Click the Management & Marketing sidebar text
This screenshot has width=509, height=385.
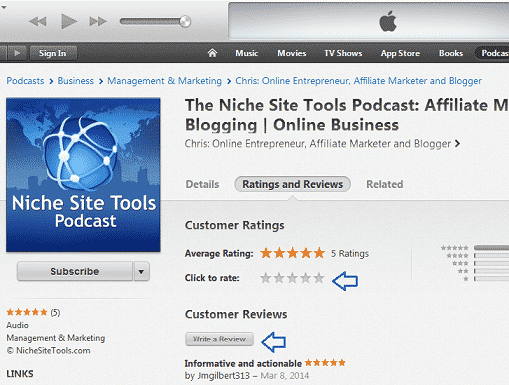[56, 338]
